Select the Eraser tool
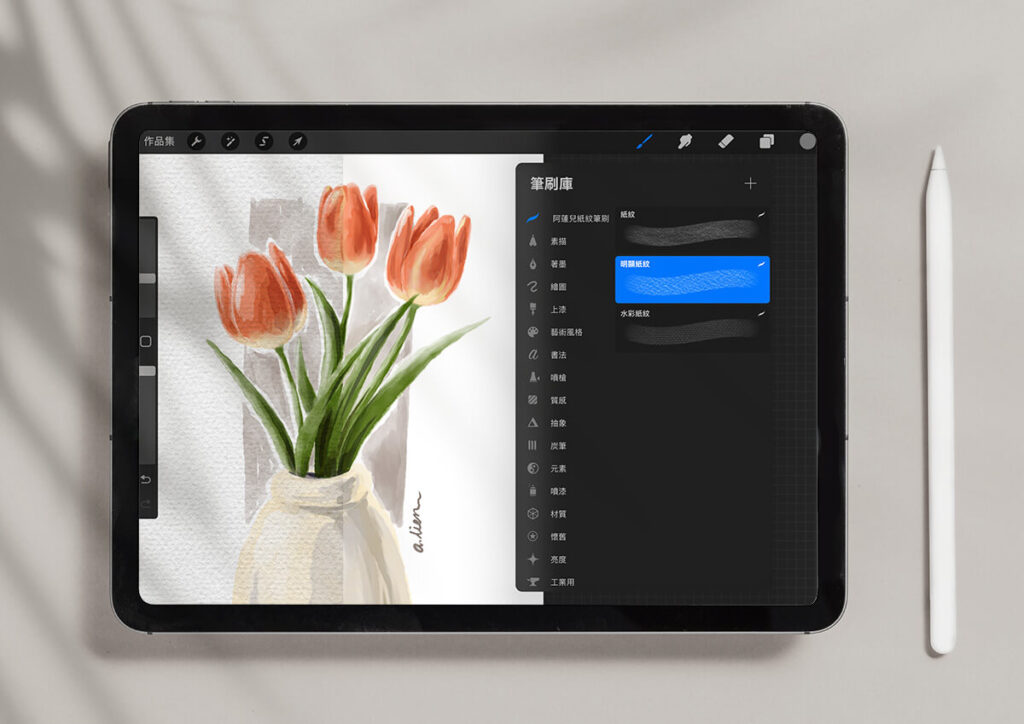 (726, 141)
